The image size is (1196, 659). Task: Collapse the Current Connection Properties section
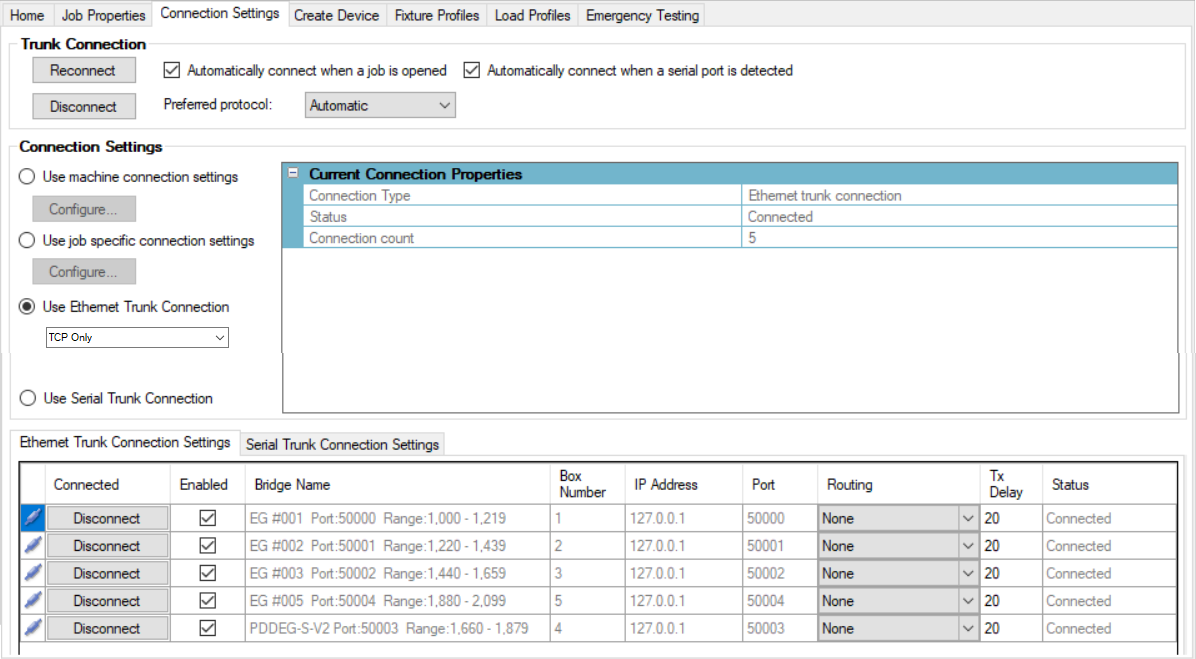coord(293,173)
